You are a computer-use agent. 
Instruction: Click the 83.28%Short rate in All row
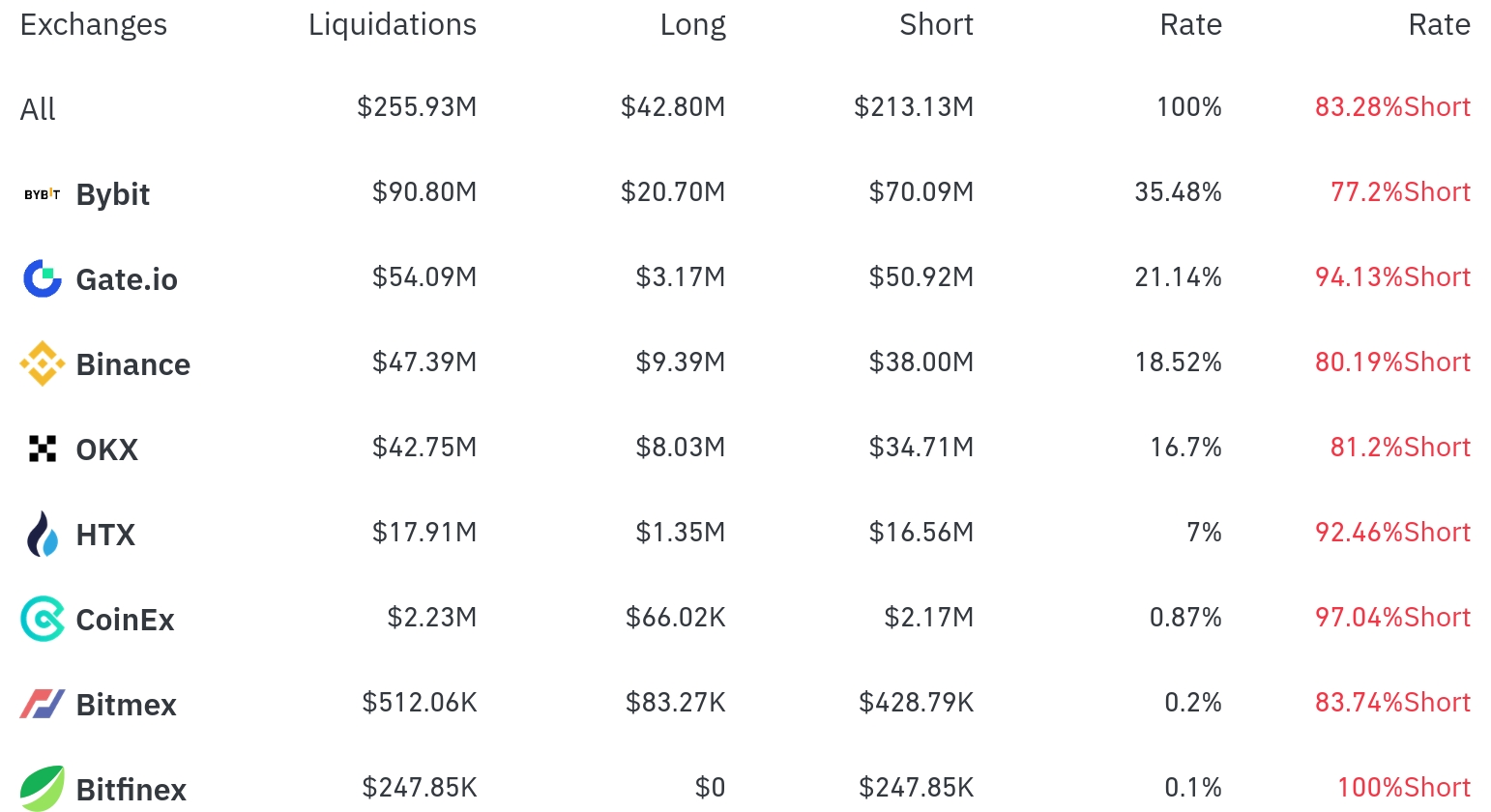pos(1392,107)
